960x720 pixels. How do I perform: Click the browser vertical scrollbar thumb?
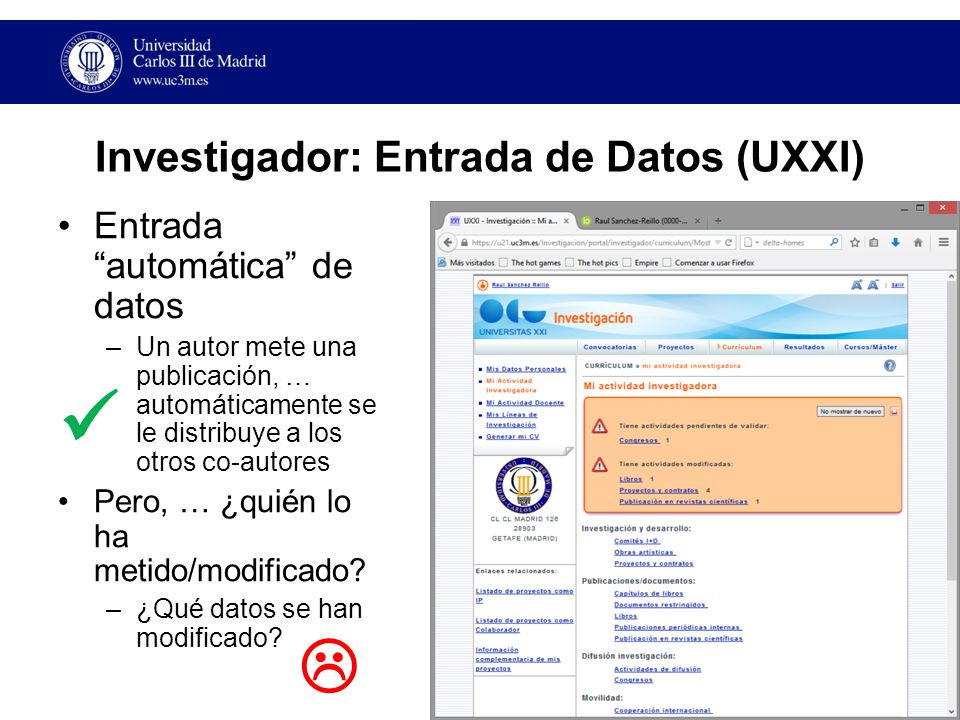tap(952, 429)
